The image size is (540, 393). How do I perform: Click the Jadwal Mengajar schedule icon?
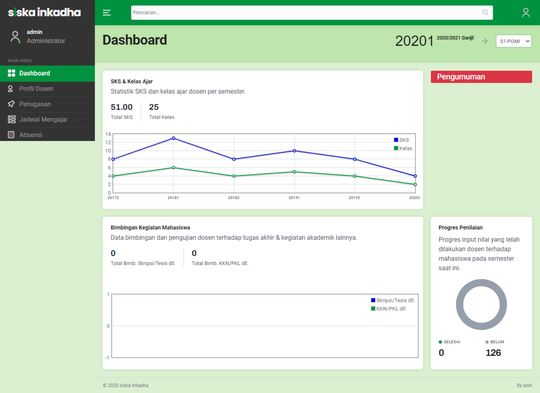click(x=12, y=120)
